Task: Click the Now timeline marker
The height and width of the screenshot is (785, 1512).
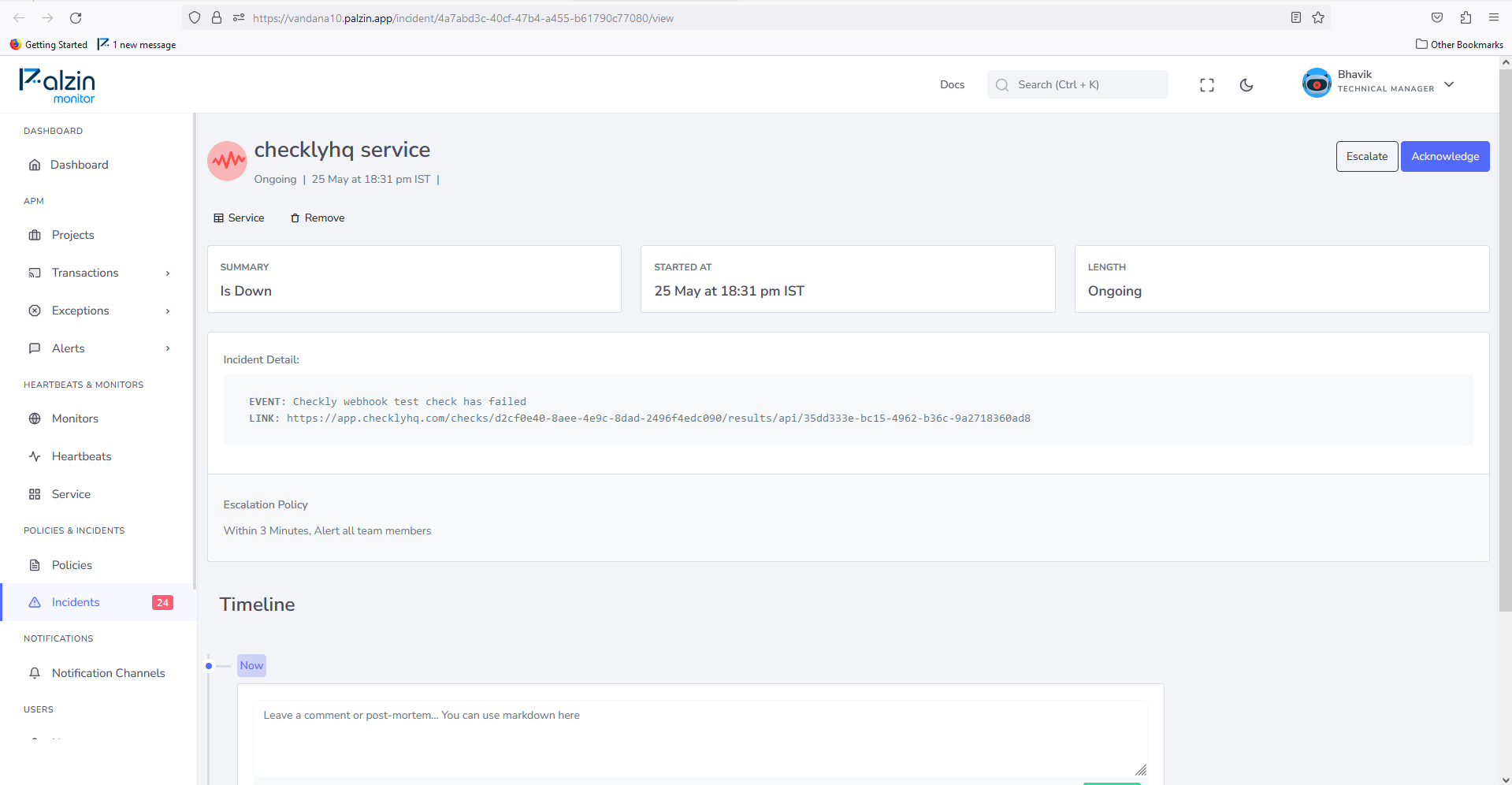Action: pyautogui.click(x=251, y=665)
